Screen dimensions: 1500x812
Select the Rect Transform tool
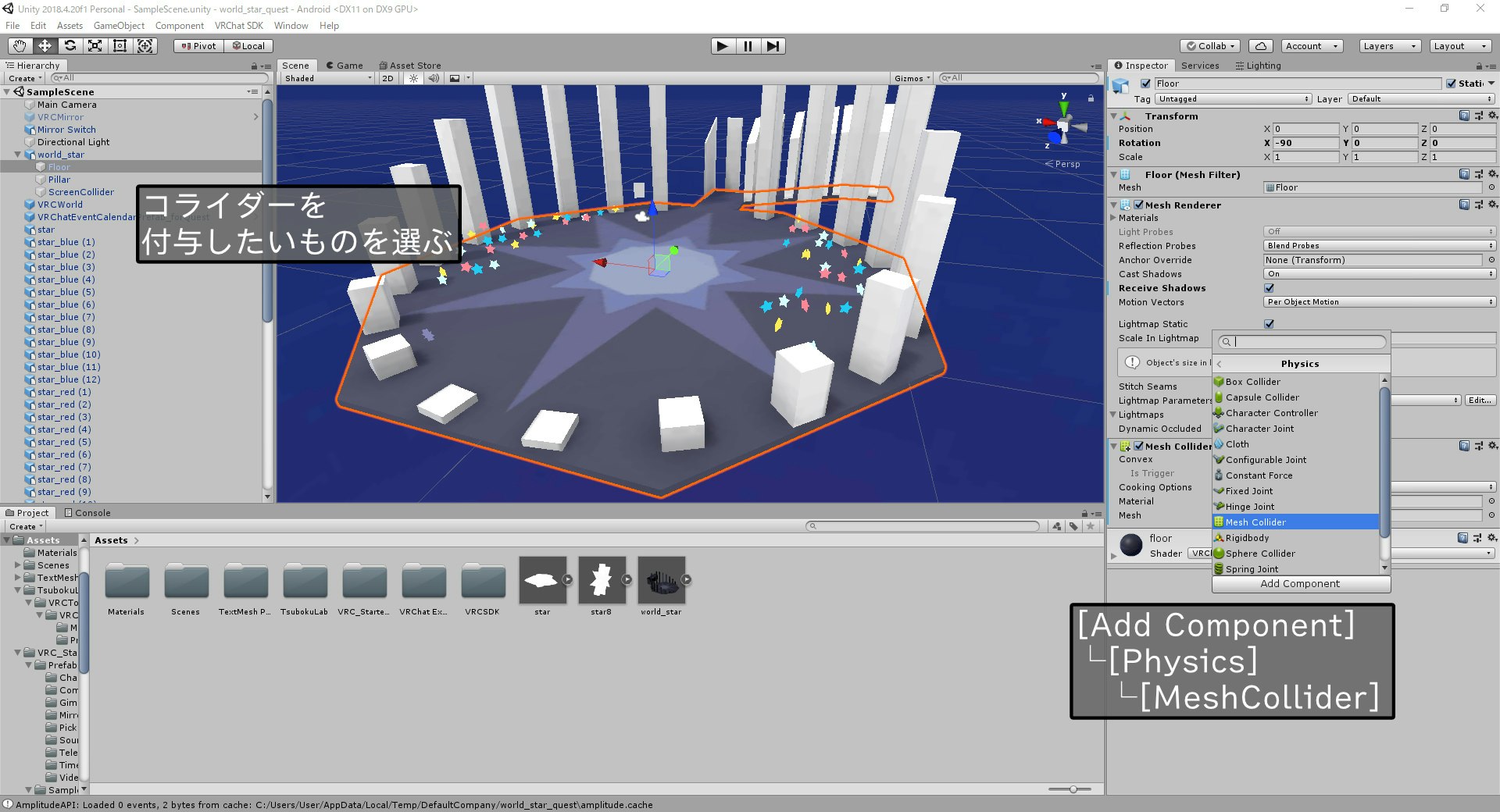[x=120, y=46]
